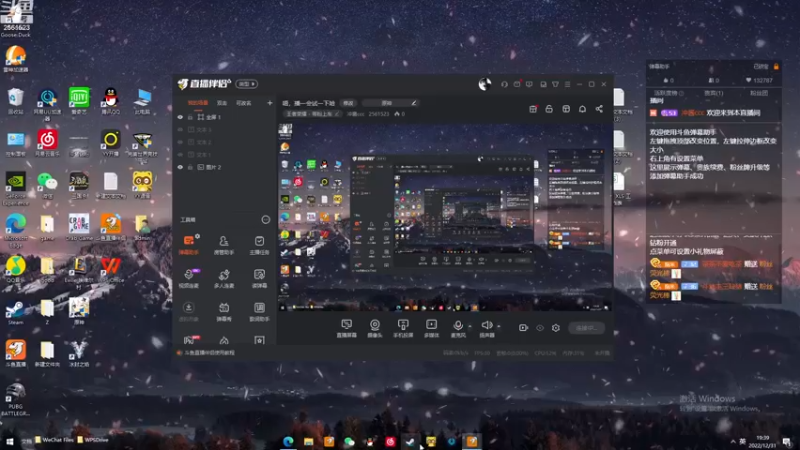Toggle visibility of 全屏 1 source

[x=180, y=117]
